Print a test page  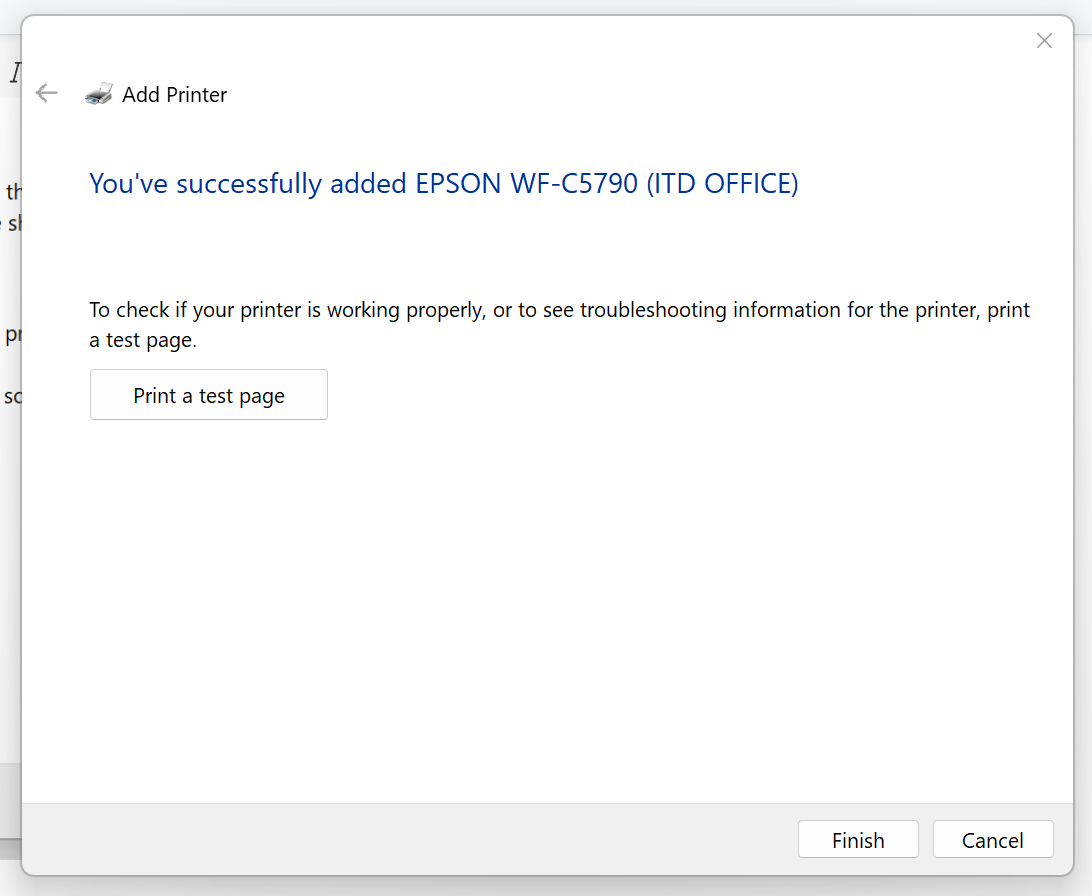(209, 395)
